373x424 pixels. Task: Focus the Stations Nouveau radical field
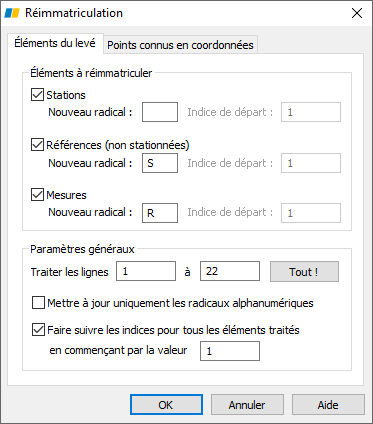pyautogui.click(x=160, y=112)
